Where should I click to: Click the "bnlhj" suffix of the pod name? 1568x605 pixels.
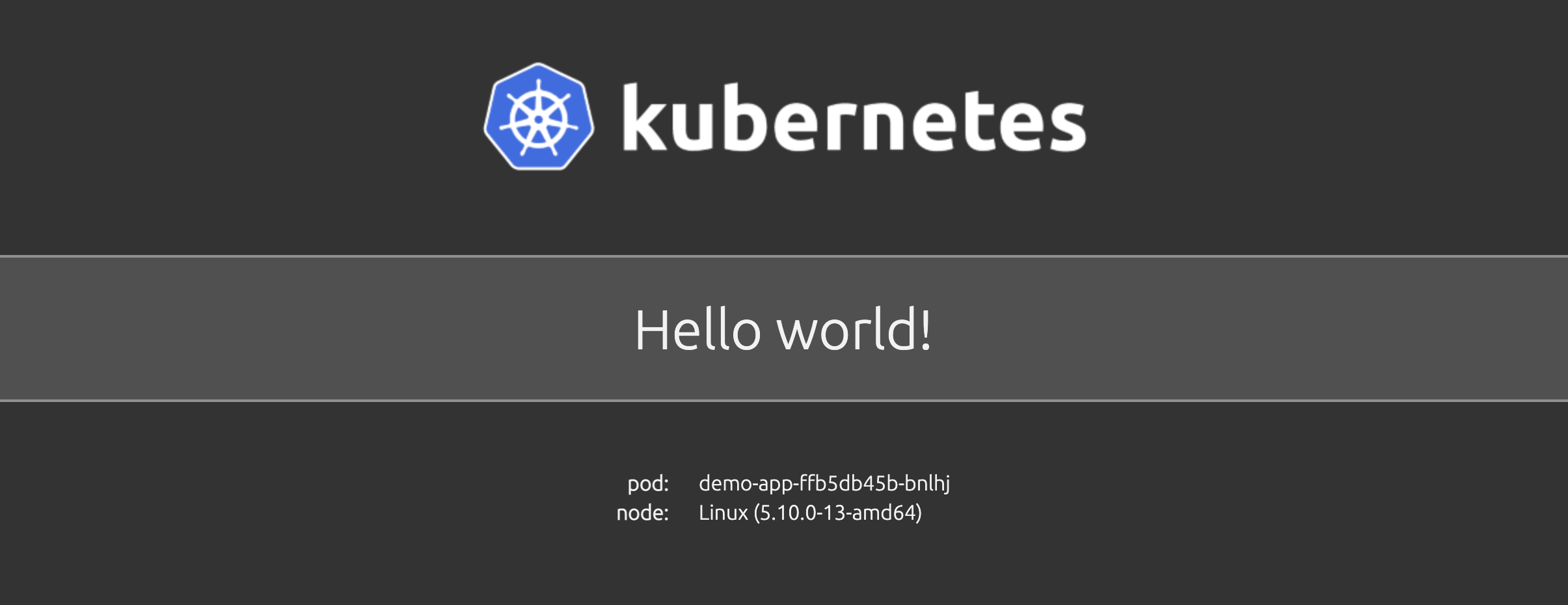click(928, 483)
